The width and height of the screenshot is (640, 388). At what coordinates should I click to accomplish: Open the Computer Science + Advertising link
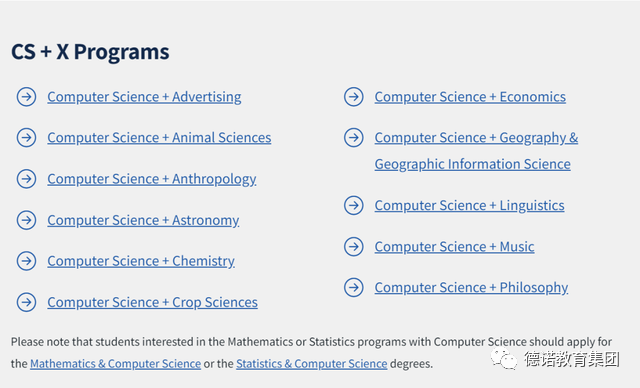(144, 97)
